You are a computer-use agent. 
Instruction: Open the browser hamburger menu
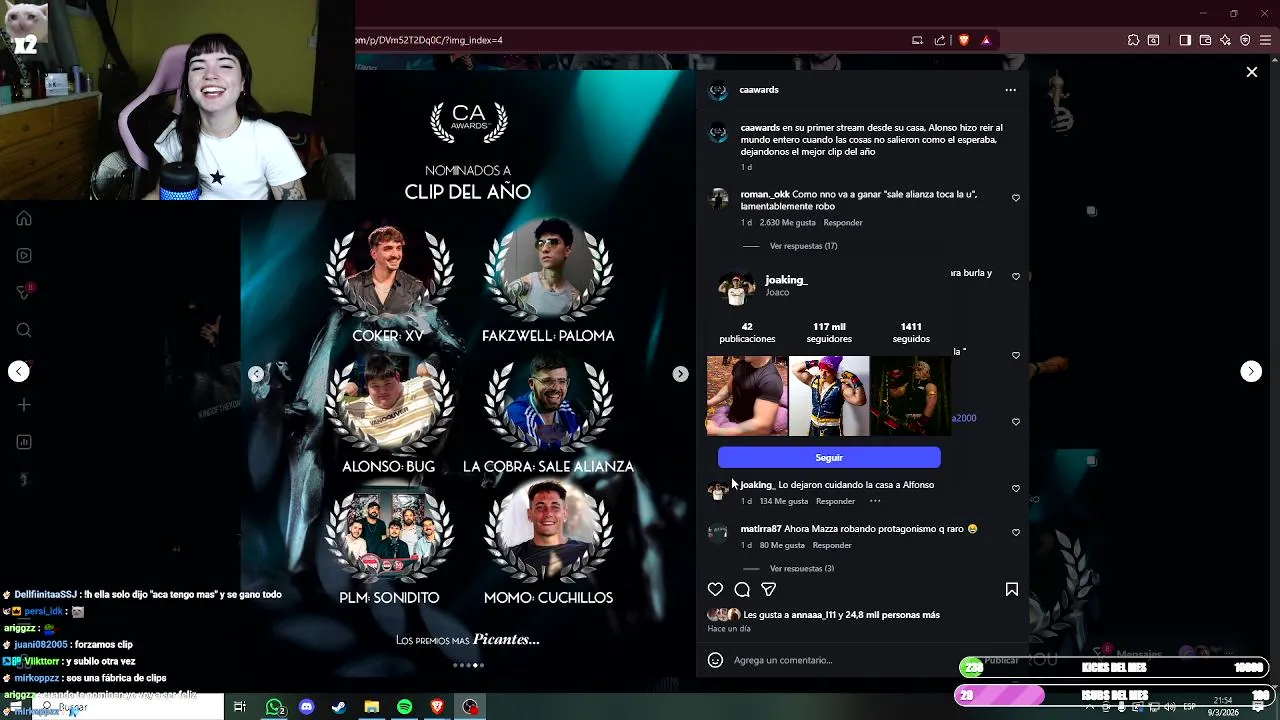coord(1265,40)
